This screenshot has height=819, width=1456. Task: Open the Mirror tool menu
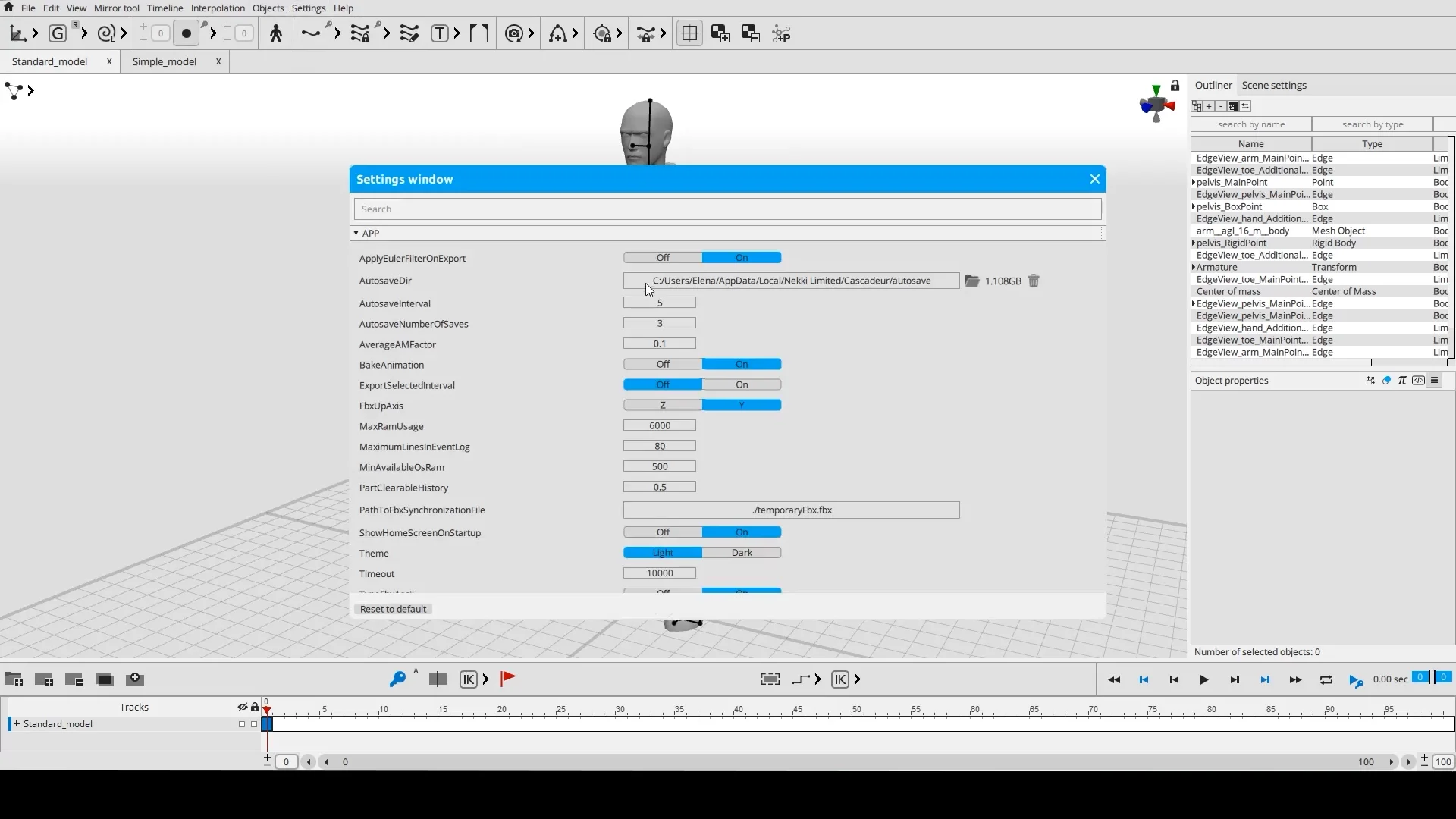(x=116, y=8)
